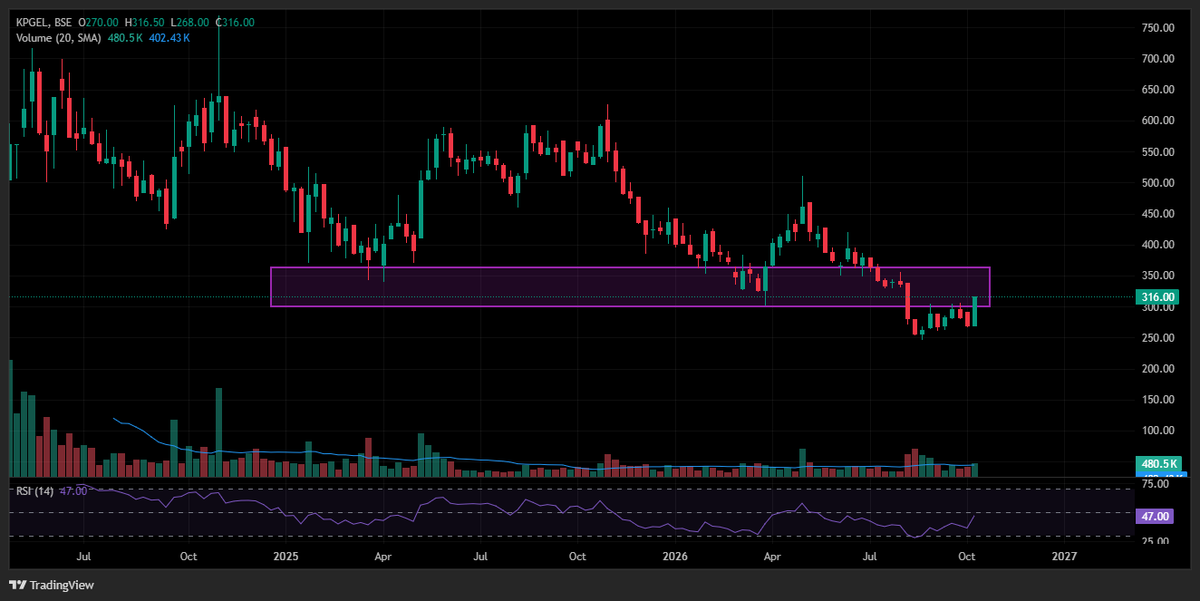Click the 250.00 price axis label

1158,338
